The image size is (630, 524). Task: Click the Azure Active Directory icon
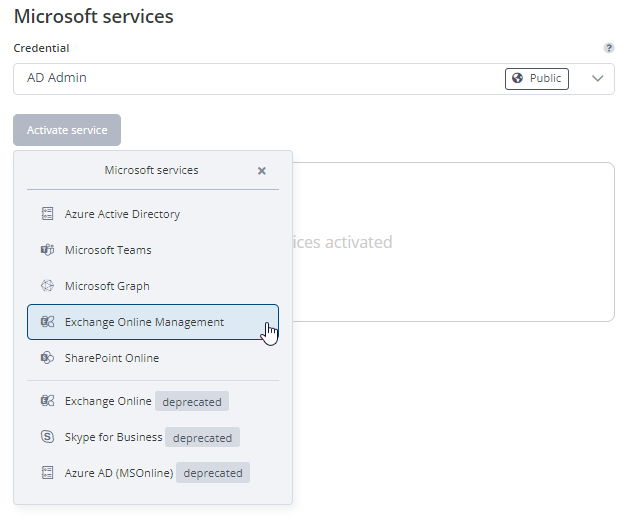click(x=47, y=214)
